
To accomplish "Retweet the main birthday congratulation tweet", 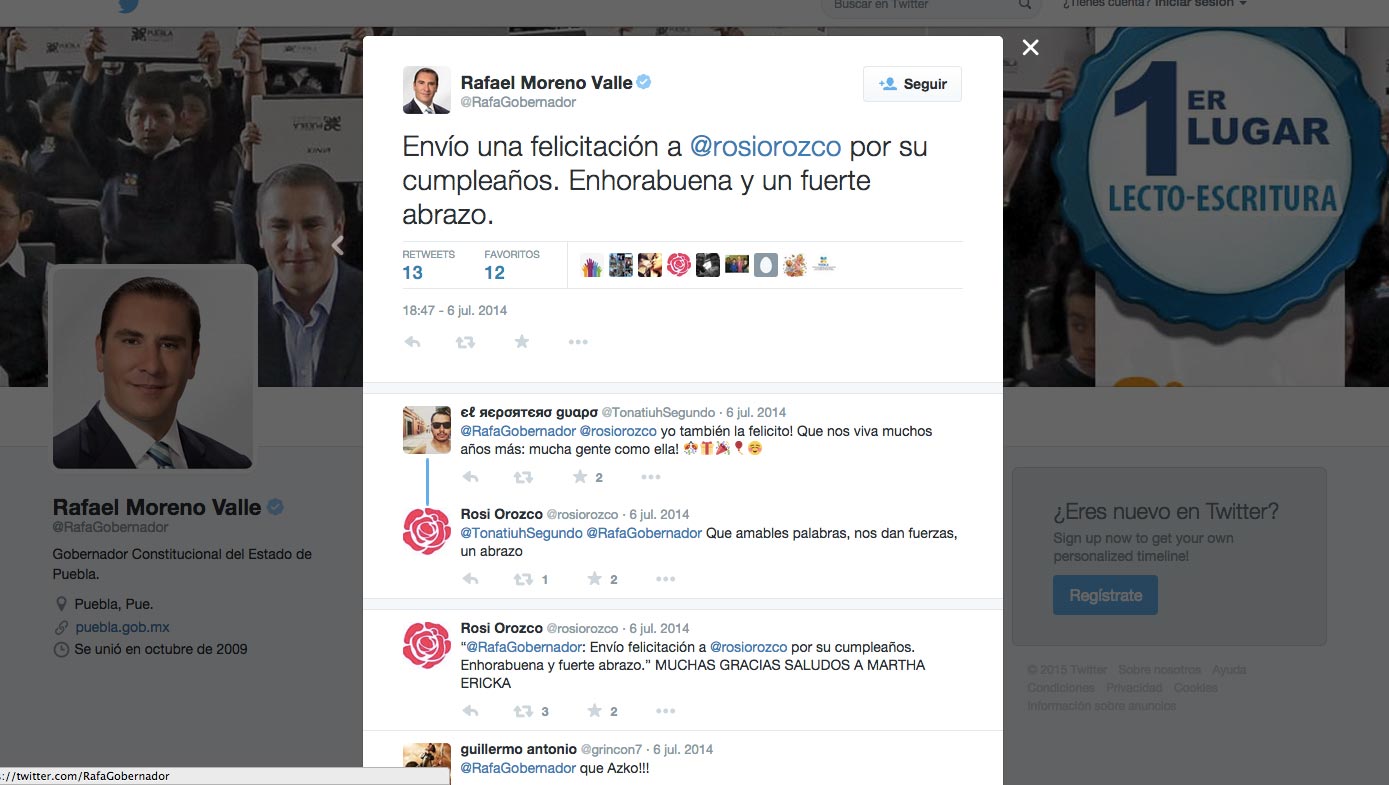I will click(465, 342).
